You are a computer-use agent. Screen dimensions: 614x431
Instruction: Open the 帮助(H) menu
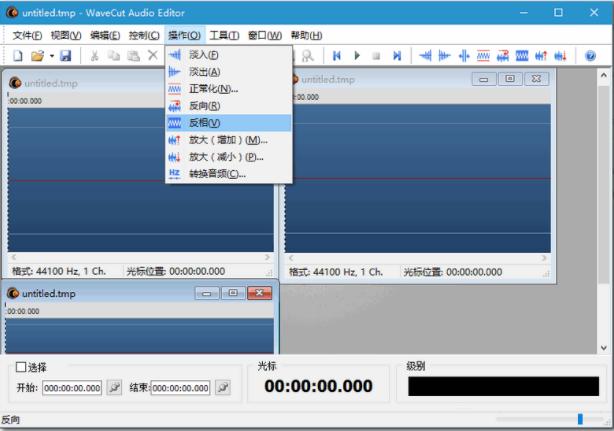(x=306, y=36)
